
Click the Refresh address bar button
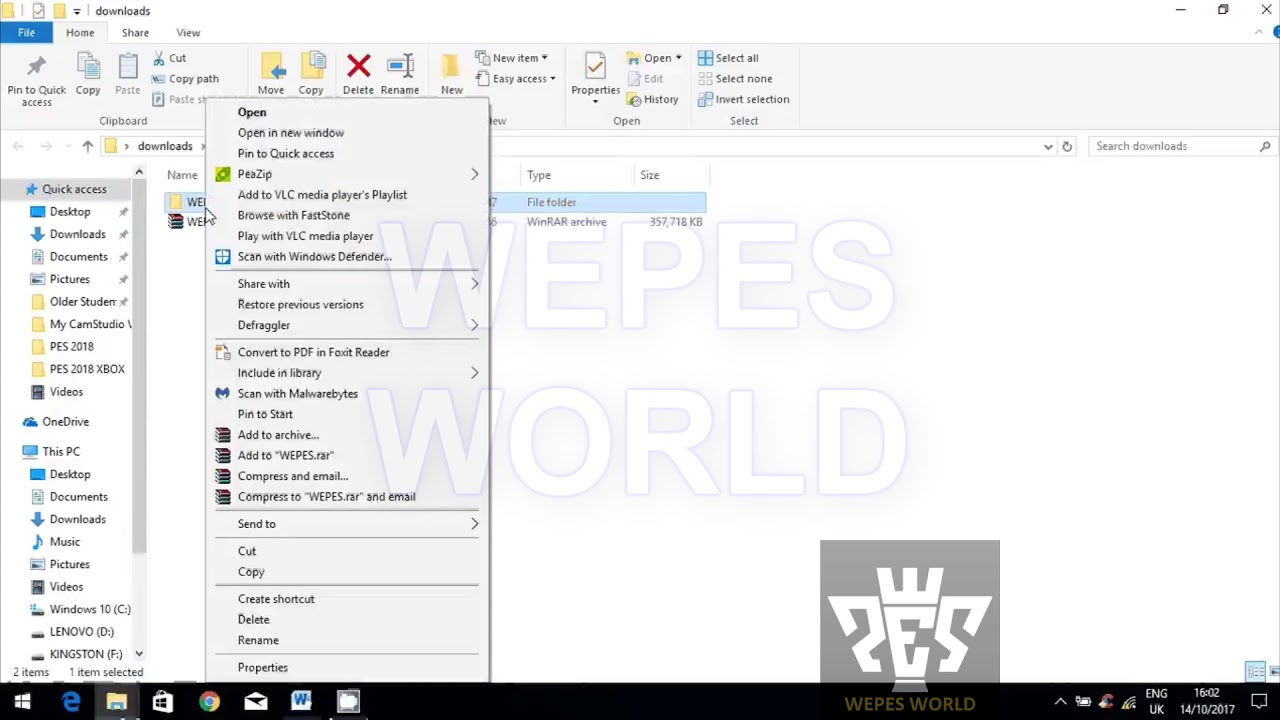(1067, 146)
